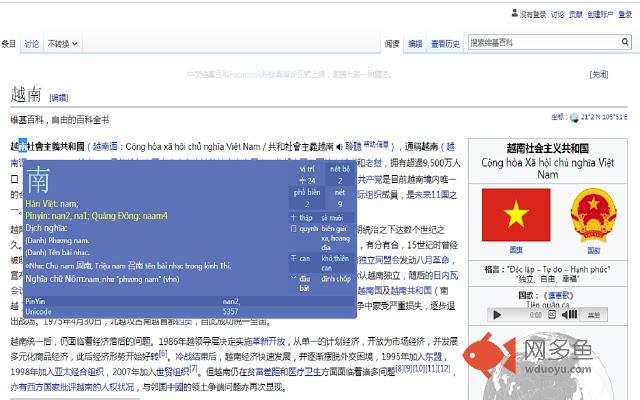This screenshot has height=400, width=640.
Task: Open the 菜单 menu button in audio player
Action: click(x=594, y=315)
